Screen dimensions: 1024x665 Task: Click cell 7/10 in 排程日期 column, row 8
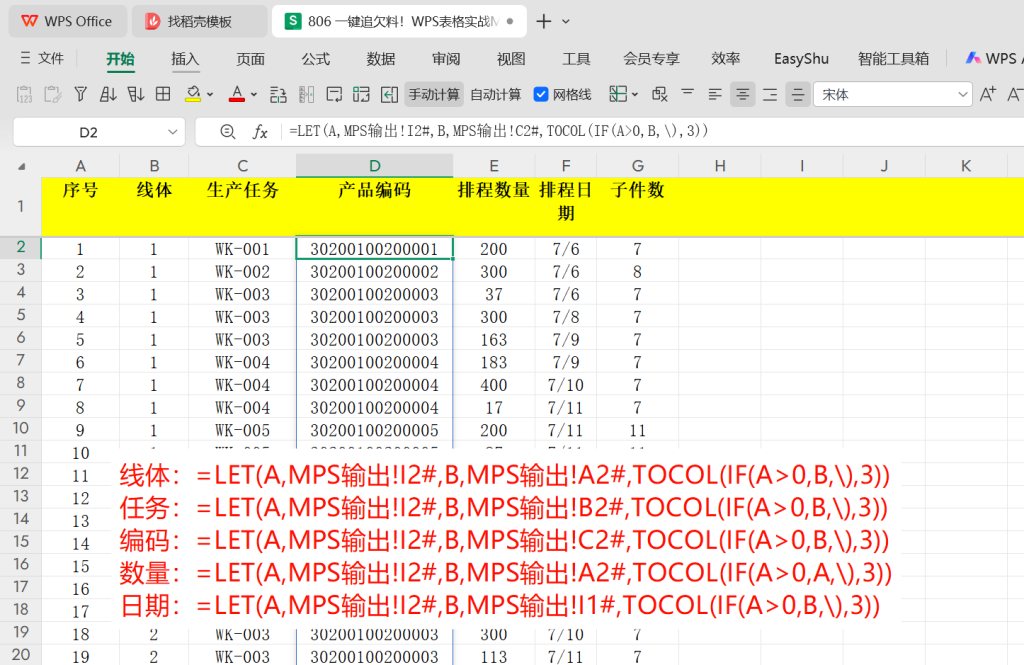coord(566,385)
